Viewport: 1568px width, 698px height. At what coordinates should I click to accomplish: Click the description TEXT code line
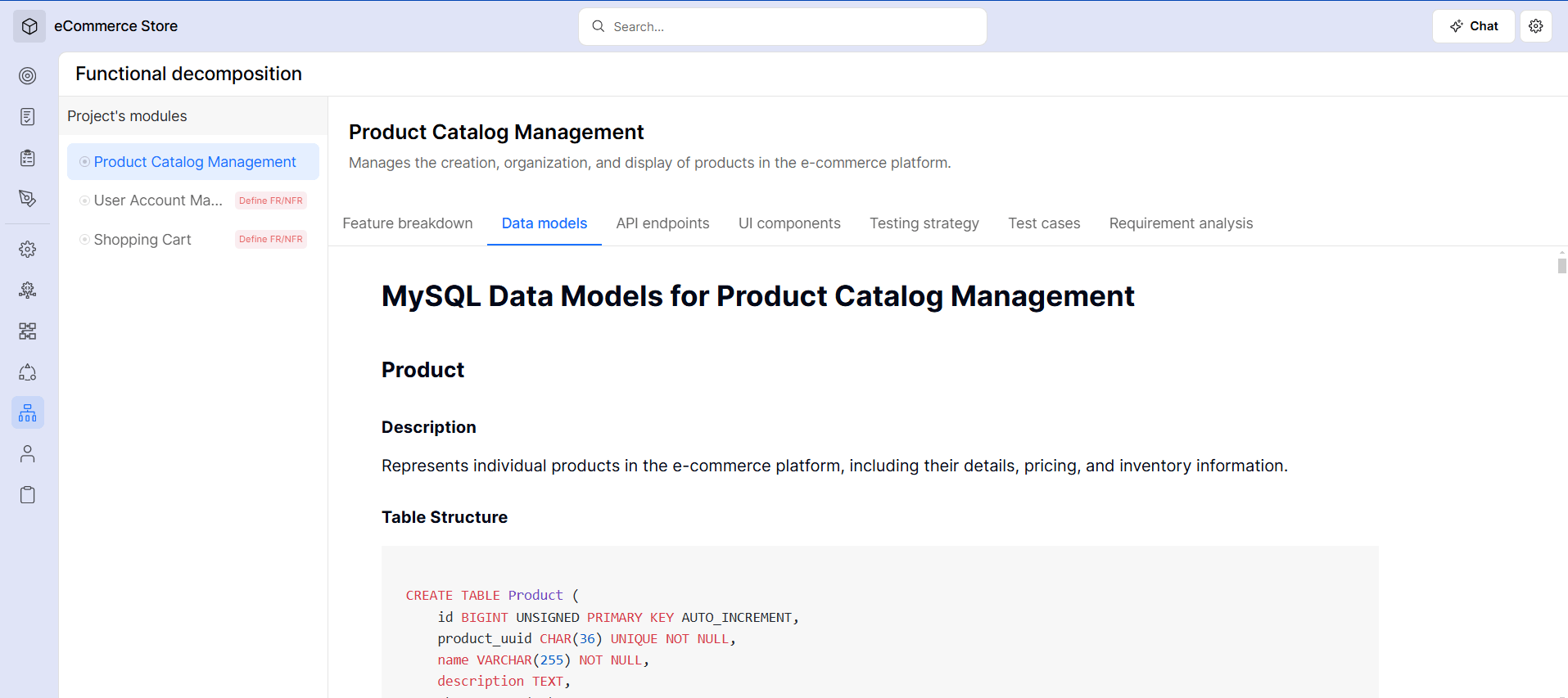click(x=504, y=682)
